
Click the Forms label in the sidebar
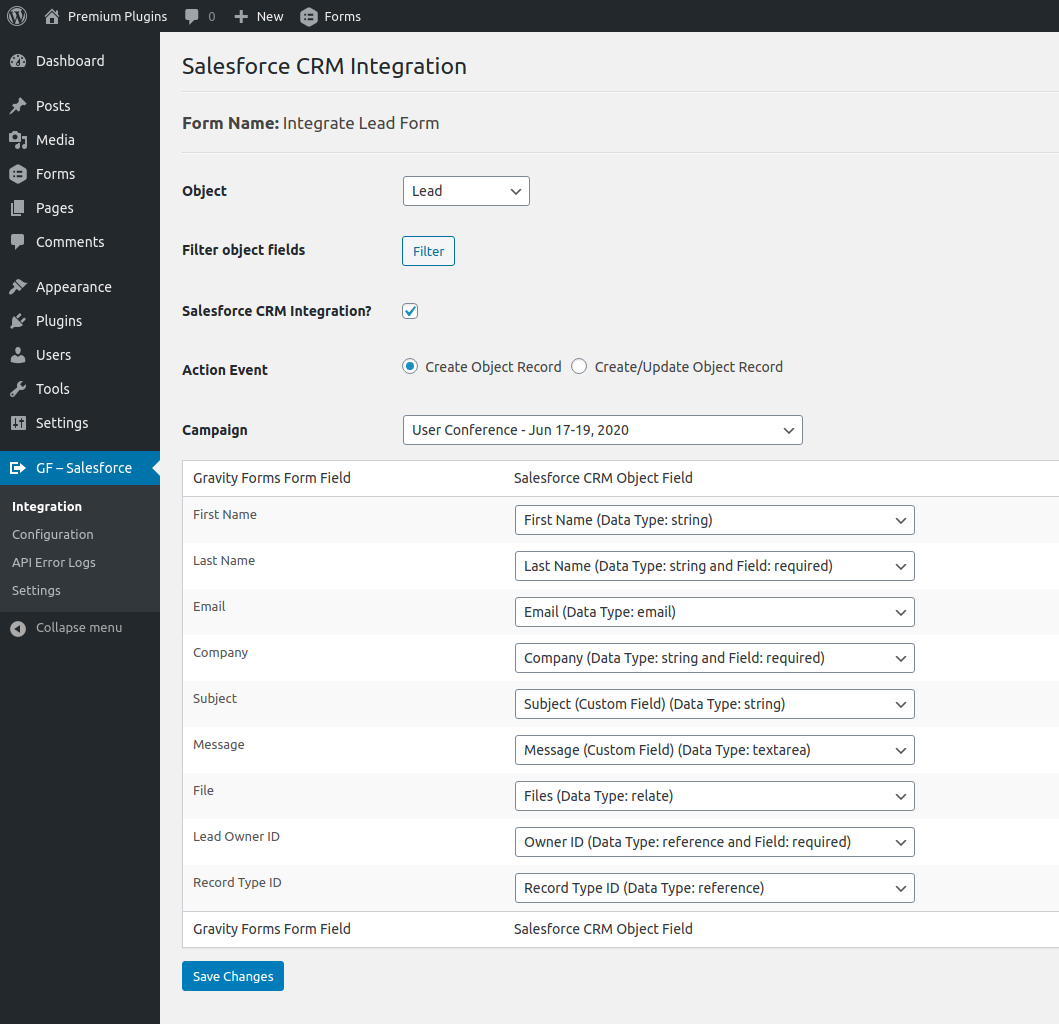(55, 174)
